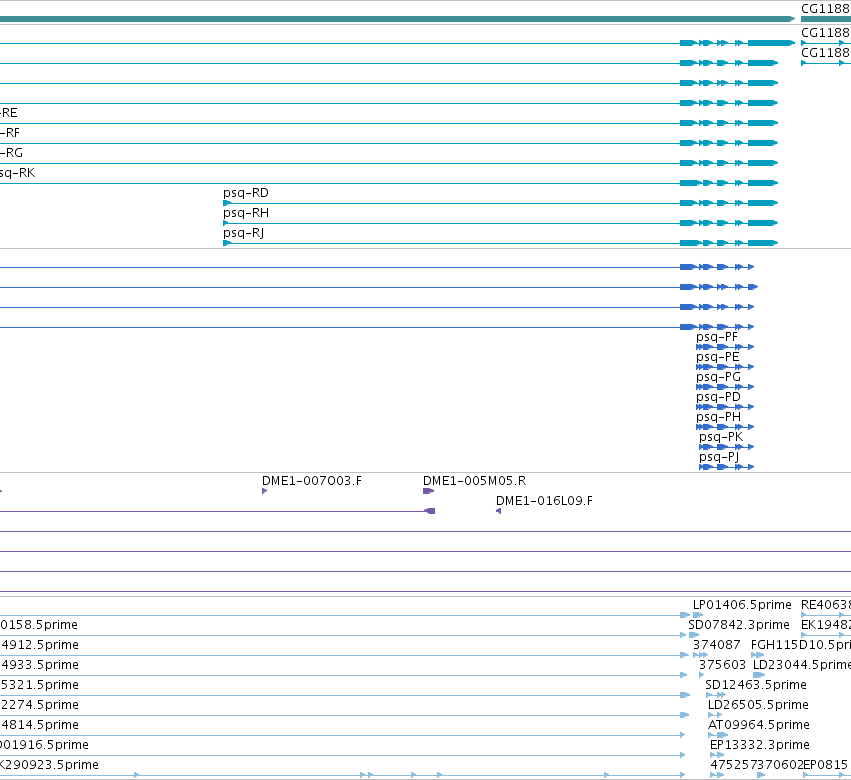Select the psq-RD transcript label
The height and width of the screenshot is (780, 851).
(x=245, y=193)
